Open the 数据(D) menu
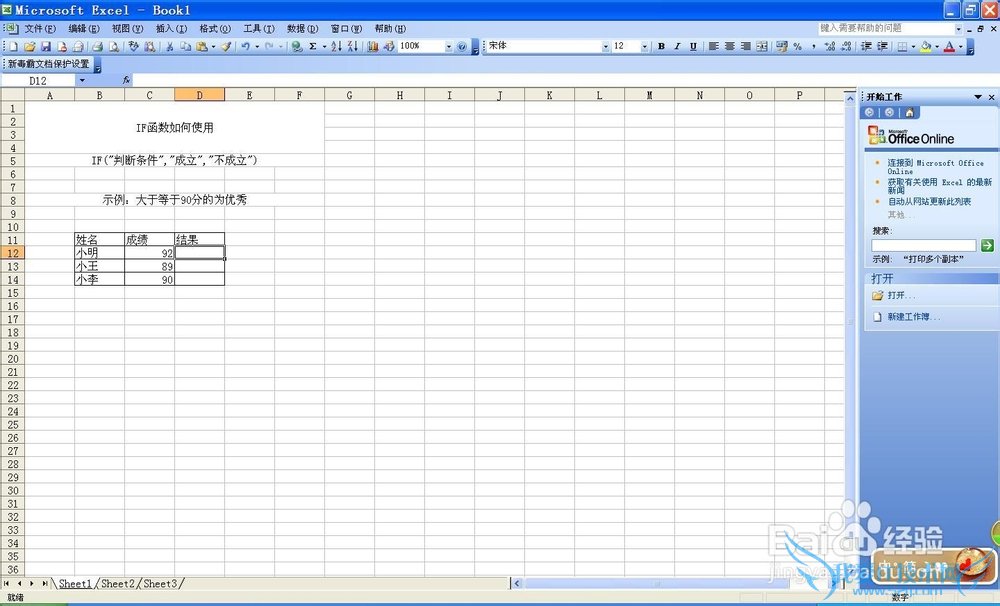Image resolution: width=1000 pixels, height=606 pixels. click(x=302, y=29)
